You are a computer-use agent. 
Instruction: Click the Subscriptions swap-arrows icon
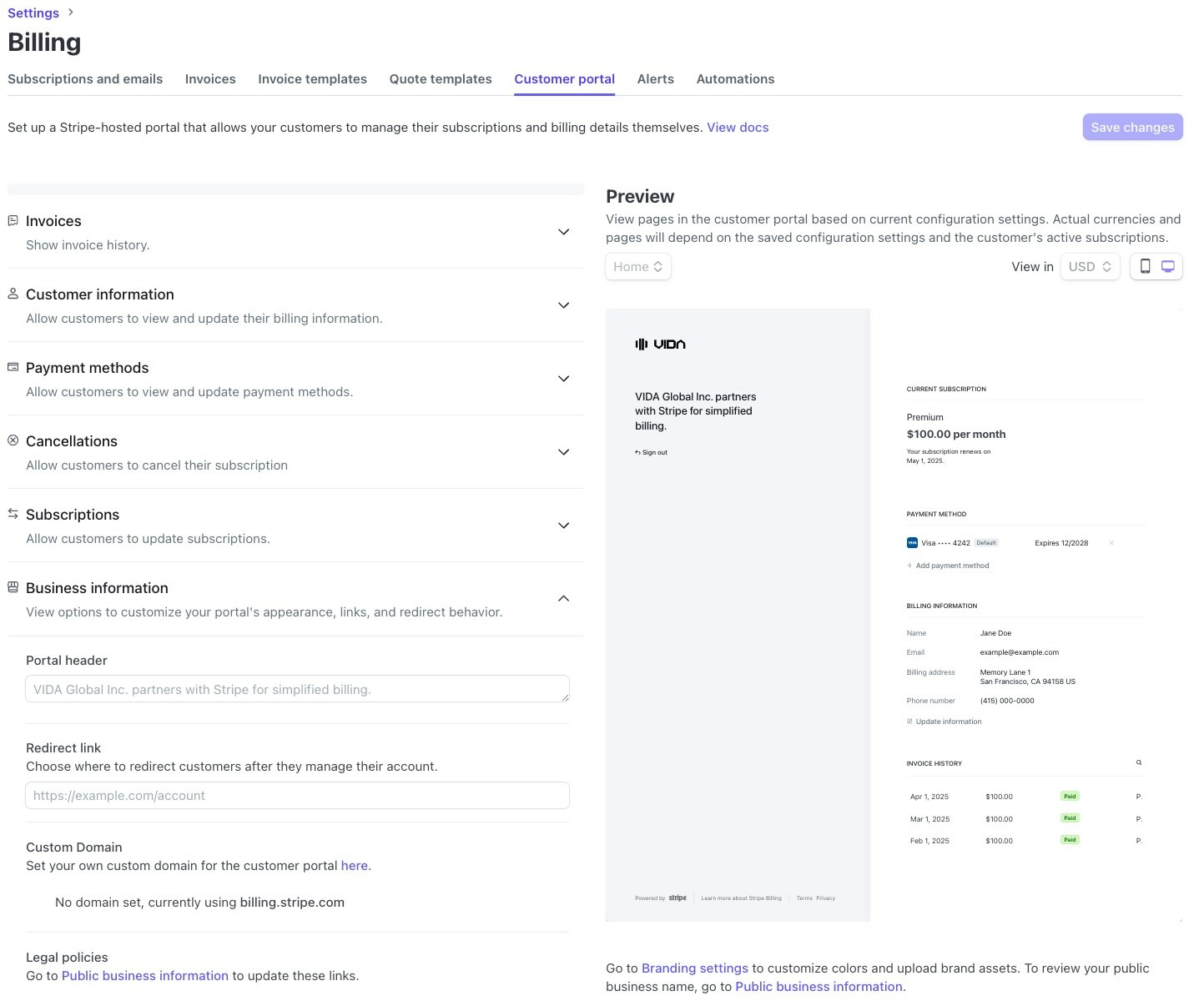tap(13, 513)
